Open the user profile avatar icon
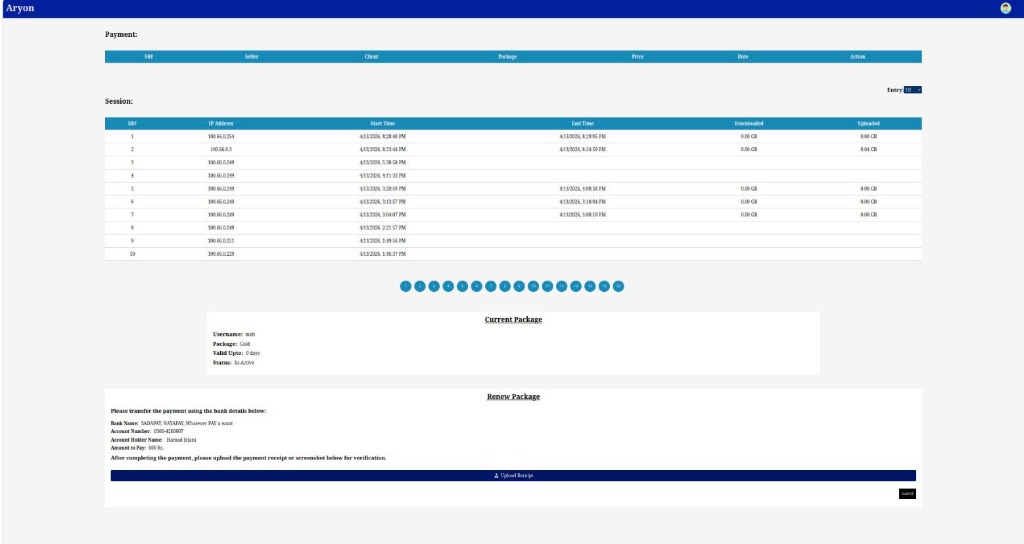This screenshot has width=1024, height=544. click(1005, 8)
